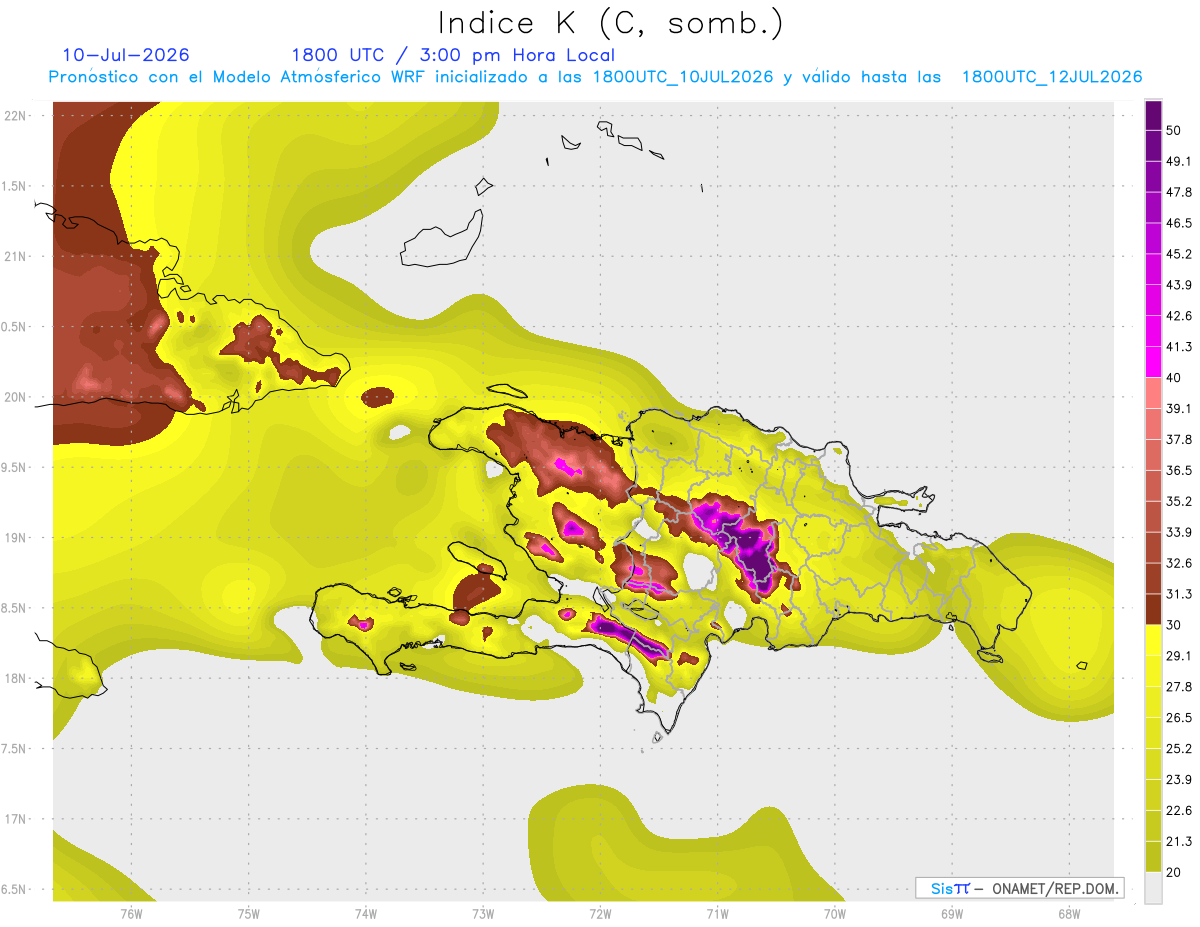Click the legend value "50"
This screenshot has width=1200, height=927.
point(1175,131)
